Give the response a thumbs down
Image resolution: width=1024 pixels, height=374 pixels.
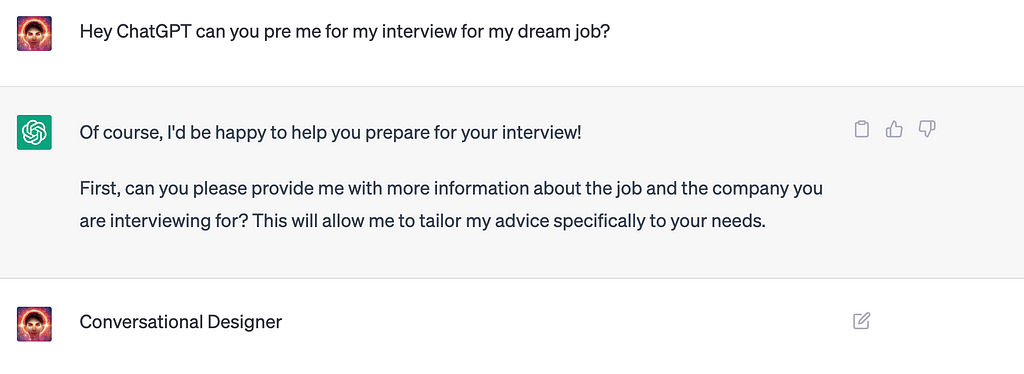pos(927,129)
